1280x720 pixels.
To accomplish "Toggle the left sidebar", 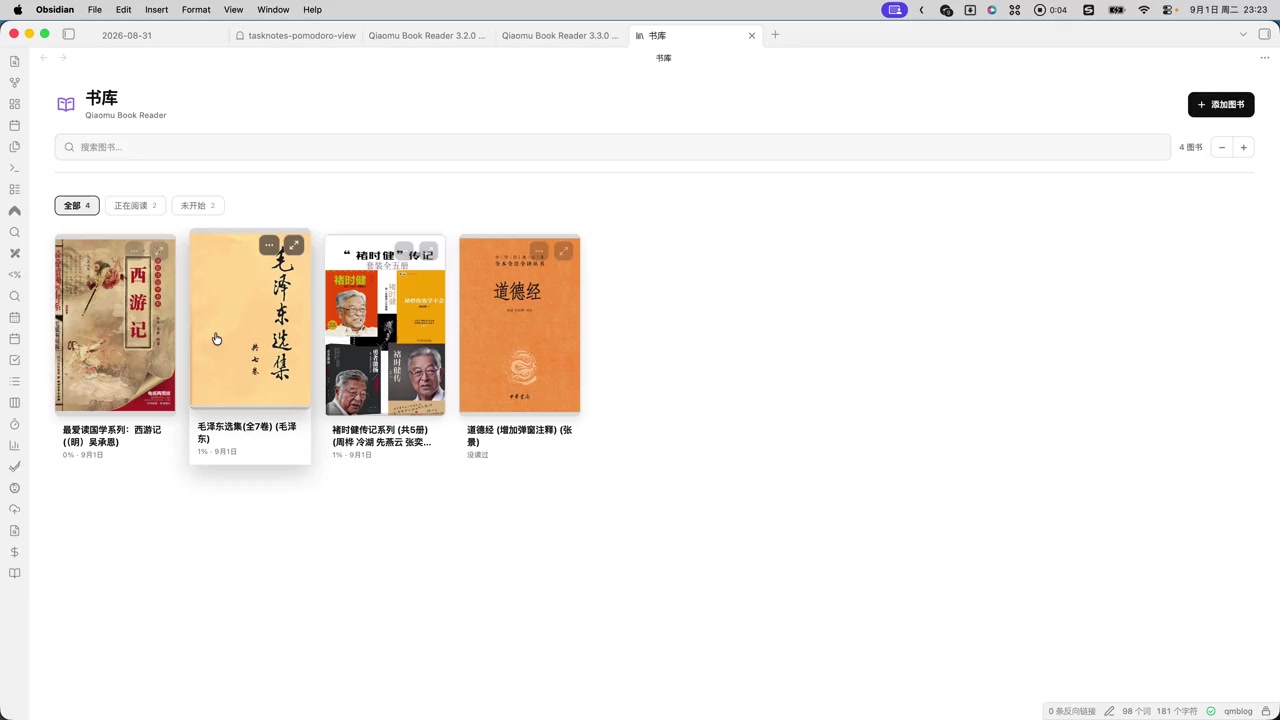I will (x=68, y=34).
